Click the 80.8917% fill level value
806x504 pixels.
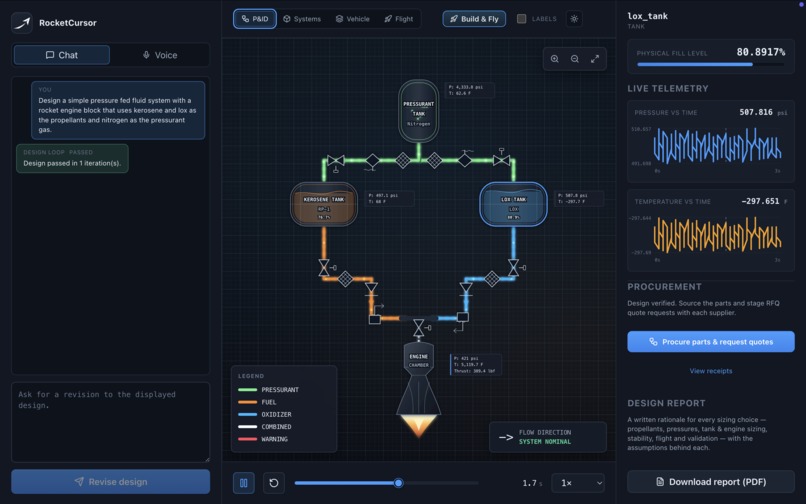tap(761, 52)
